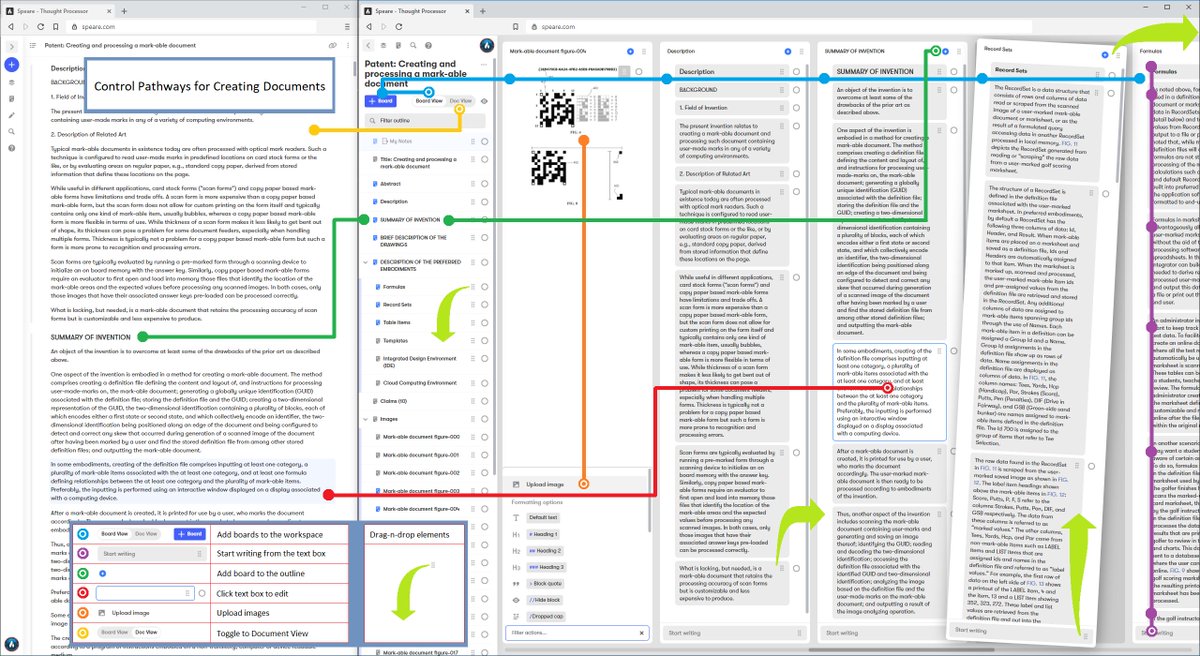1200x656 pixels.
Task: Toggle the circle beside Images outline item
Action: [484, 420]
